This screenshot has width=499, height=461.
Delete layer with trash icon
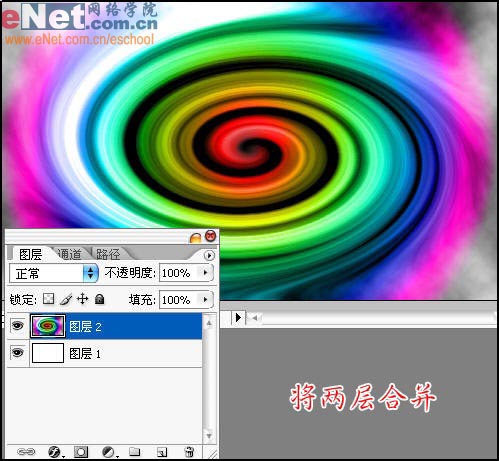tap(189, 452)
